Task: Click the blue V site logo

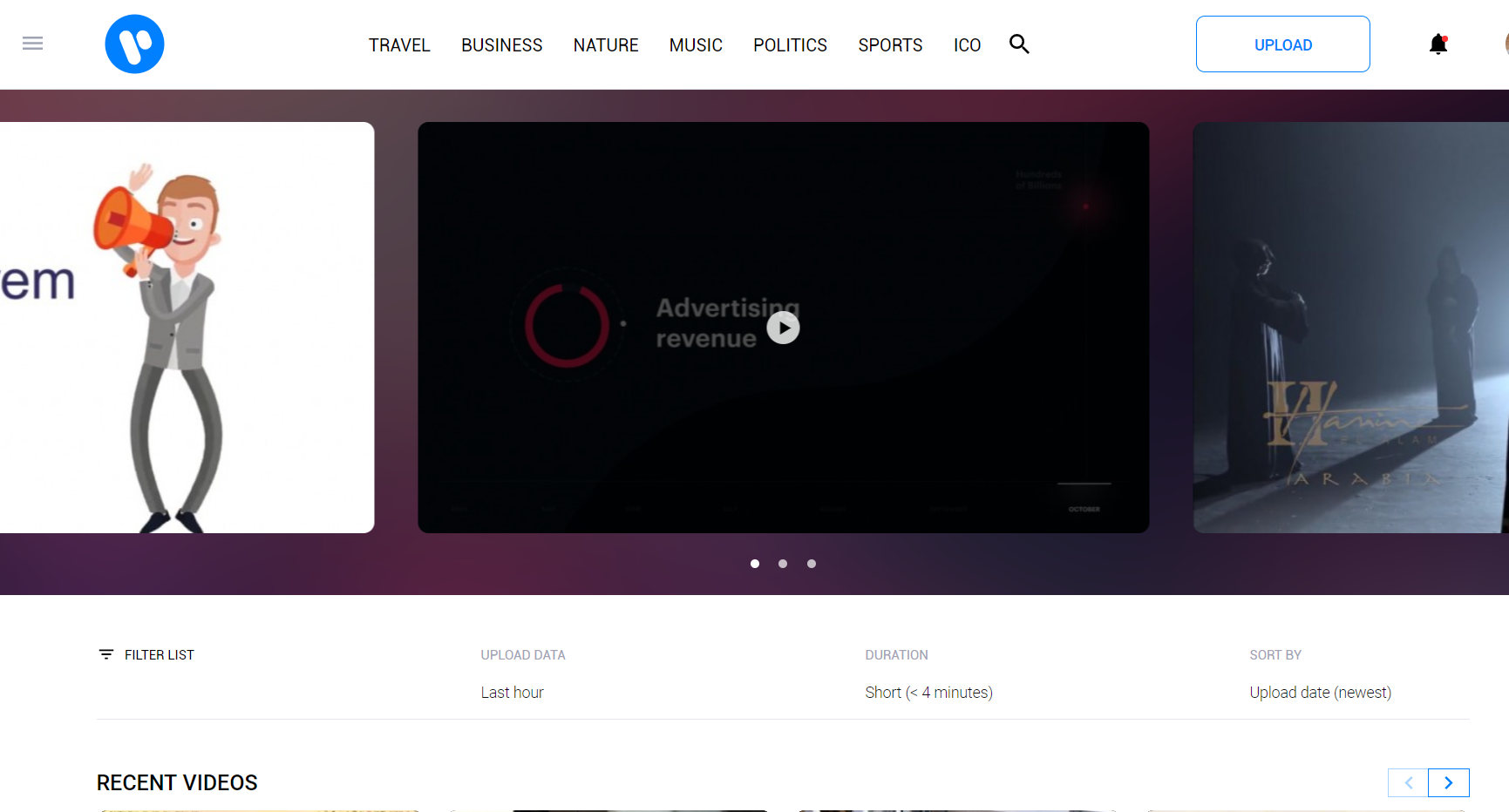Action: (x=134, y=44)
